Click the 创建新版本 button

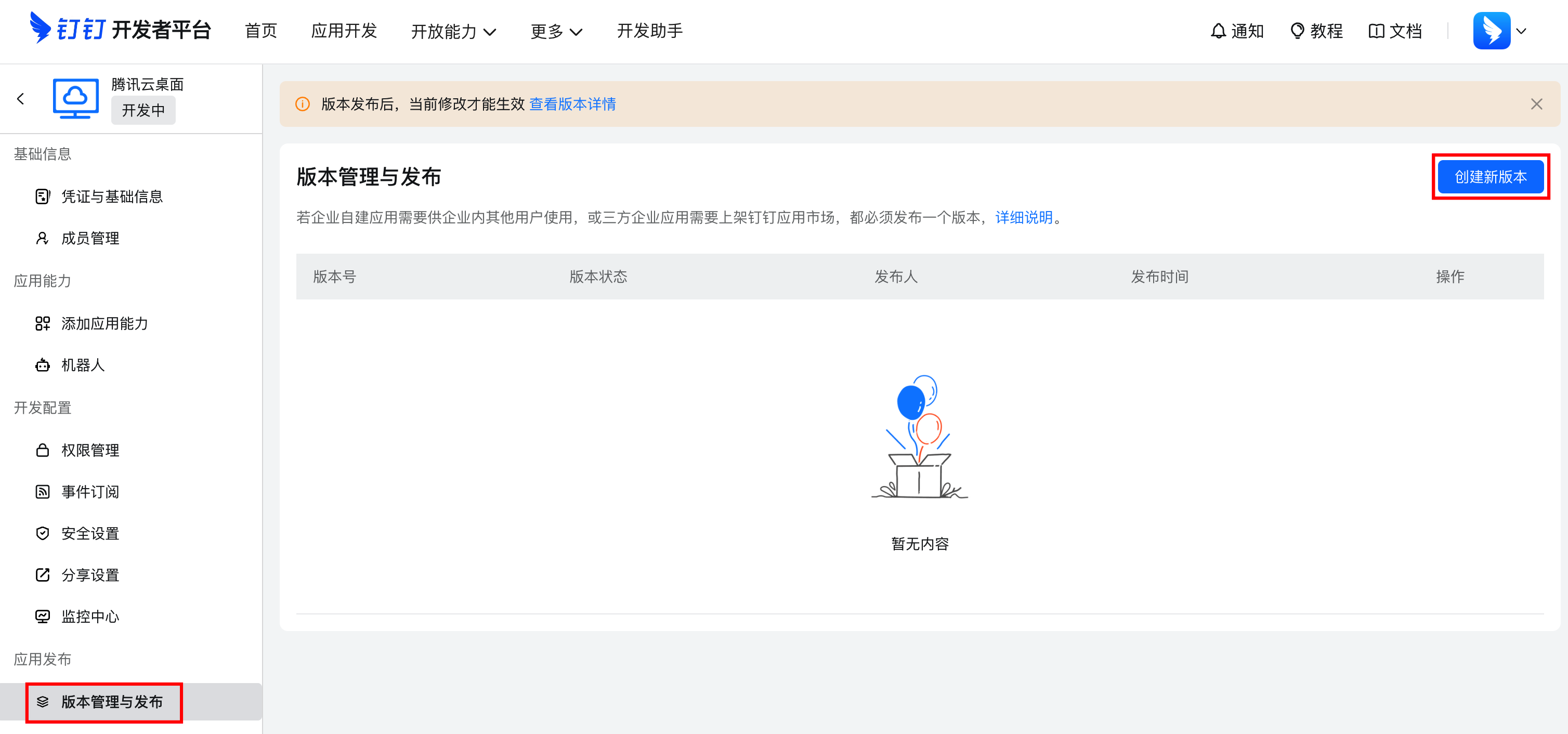click(x=1490, y=177)
